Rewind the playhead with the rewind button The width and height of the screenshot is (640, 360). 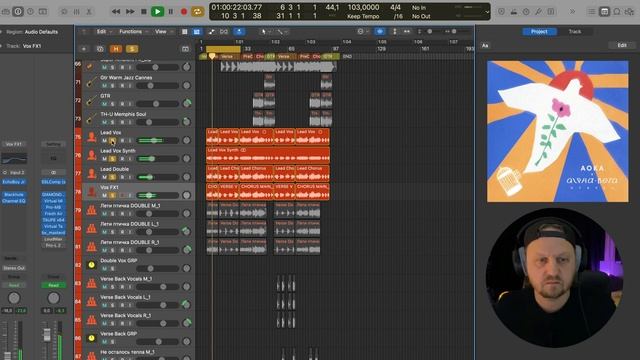tap(116, 11)
